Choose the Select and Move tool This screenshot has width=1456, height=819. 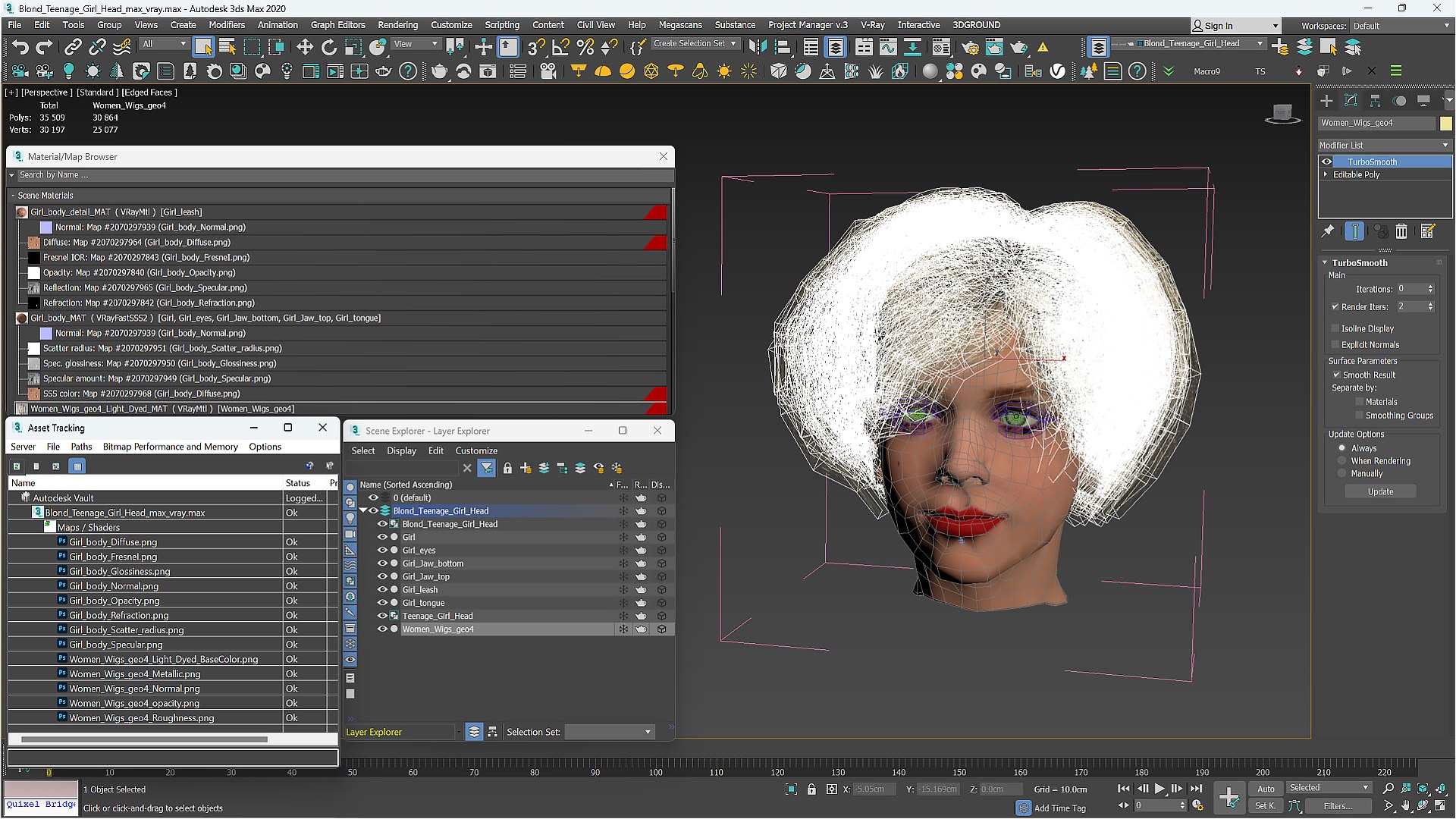pyautogui.click(x=305, y=47)
